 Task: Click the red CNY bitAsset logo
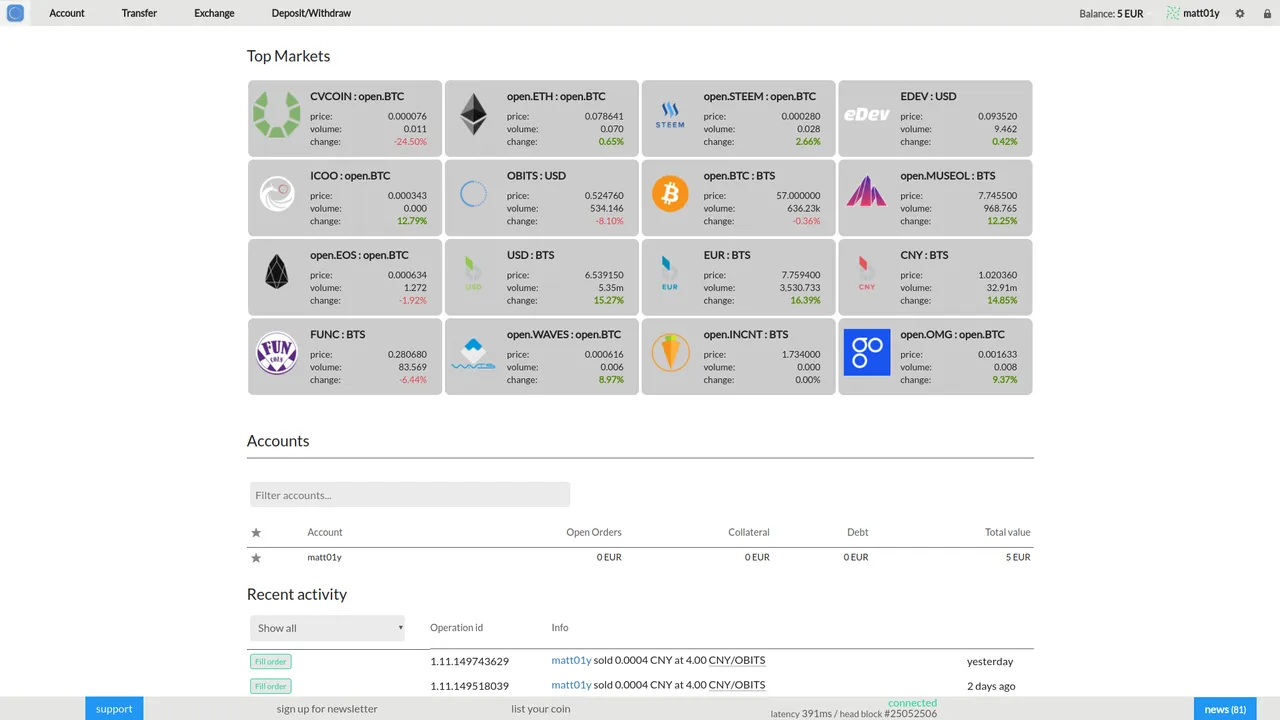click(867, 273)
